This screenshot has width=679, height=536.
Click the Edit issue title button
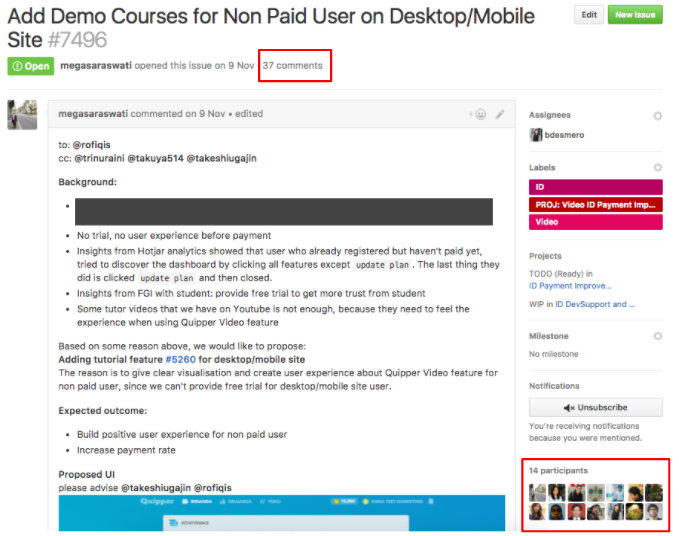pos(589,15)
